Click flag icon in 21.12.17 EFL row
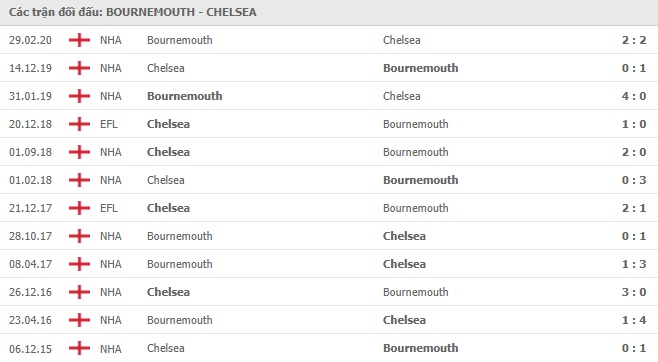658x362 pixels. point(79,208)
